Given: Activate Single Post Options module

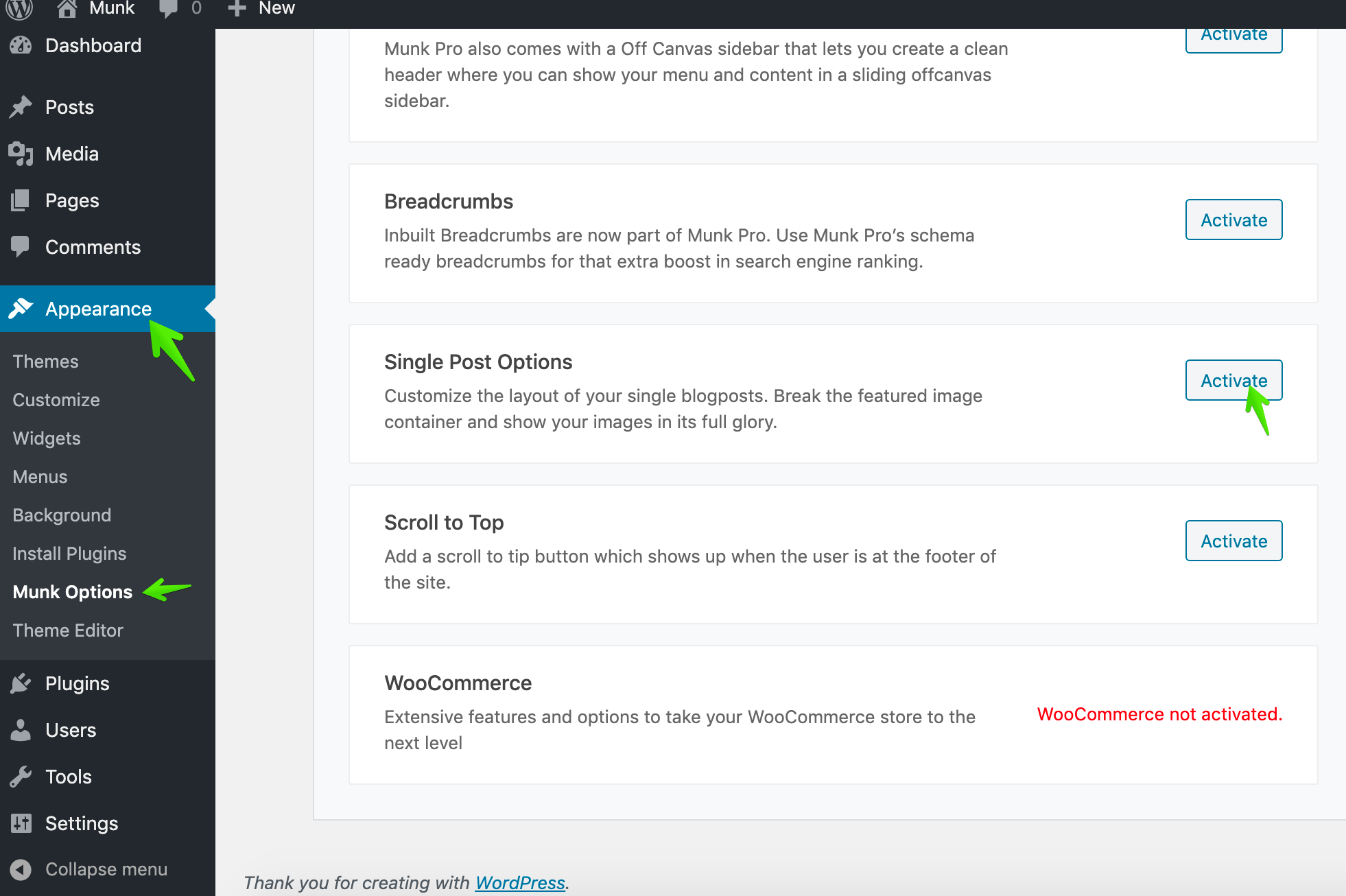Looking at the screenshot, I should coord(1233,380).
